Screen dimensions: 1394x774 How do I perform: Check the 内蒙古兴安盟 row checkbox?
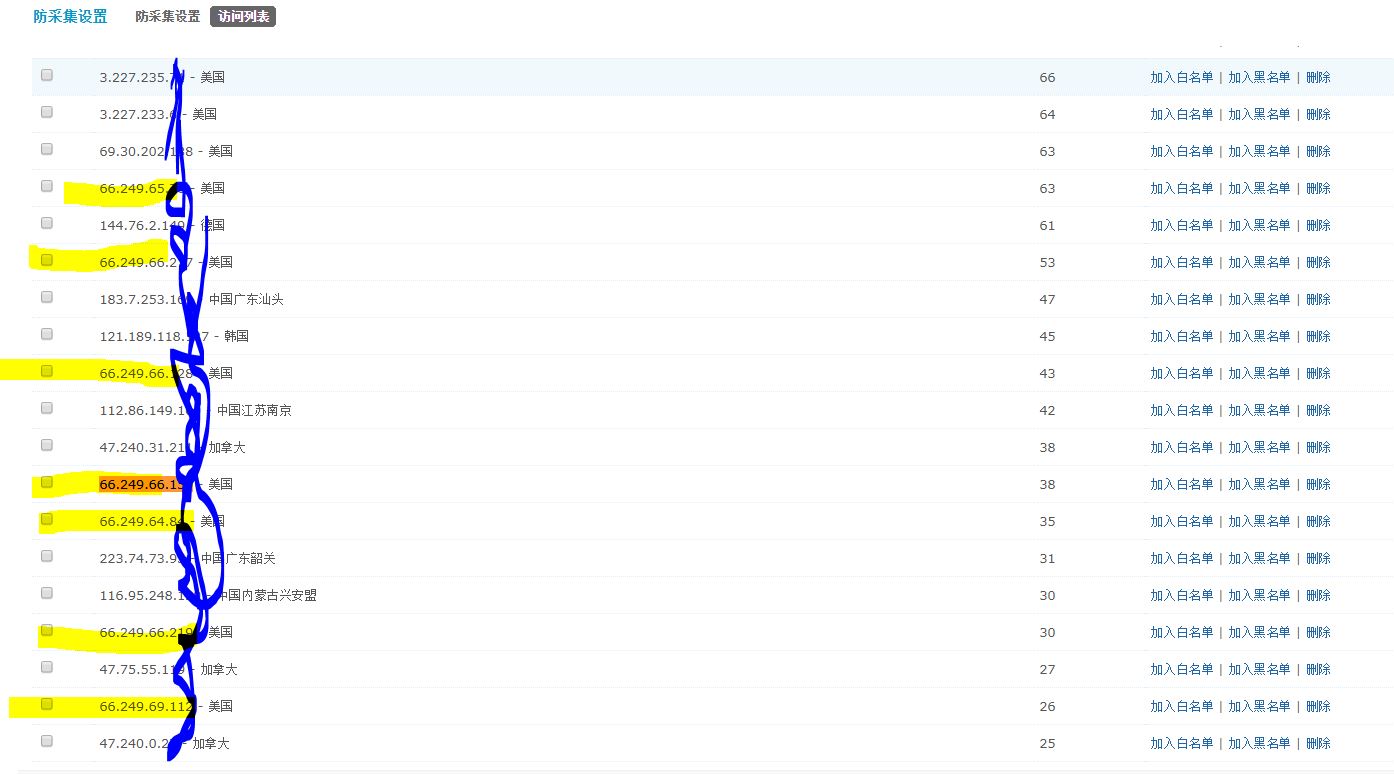tap(47, 593)
